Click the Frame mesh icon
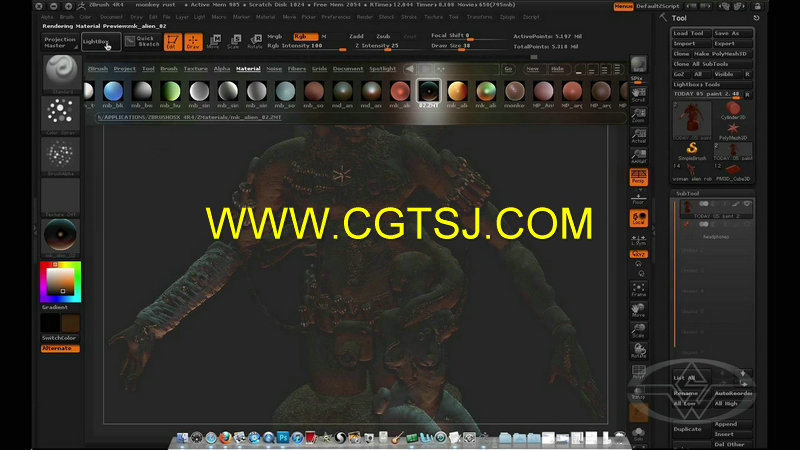This screenshot has width=800, height=450. pyautogui.click(x=638, y=290)
